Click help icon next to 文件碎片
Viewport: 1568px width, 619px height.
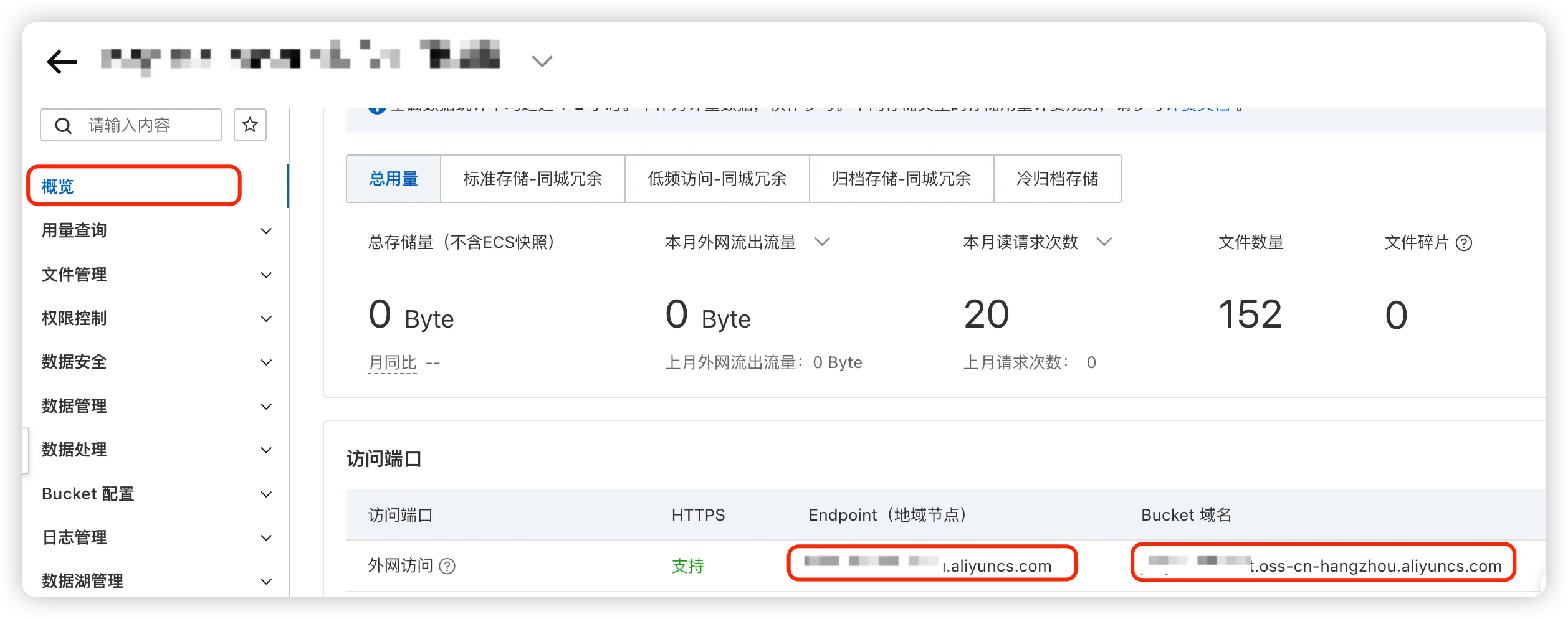[1463, 243]
